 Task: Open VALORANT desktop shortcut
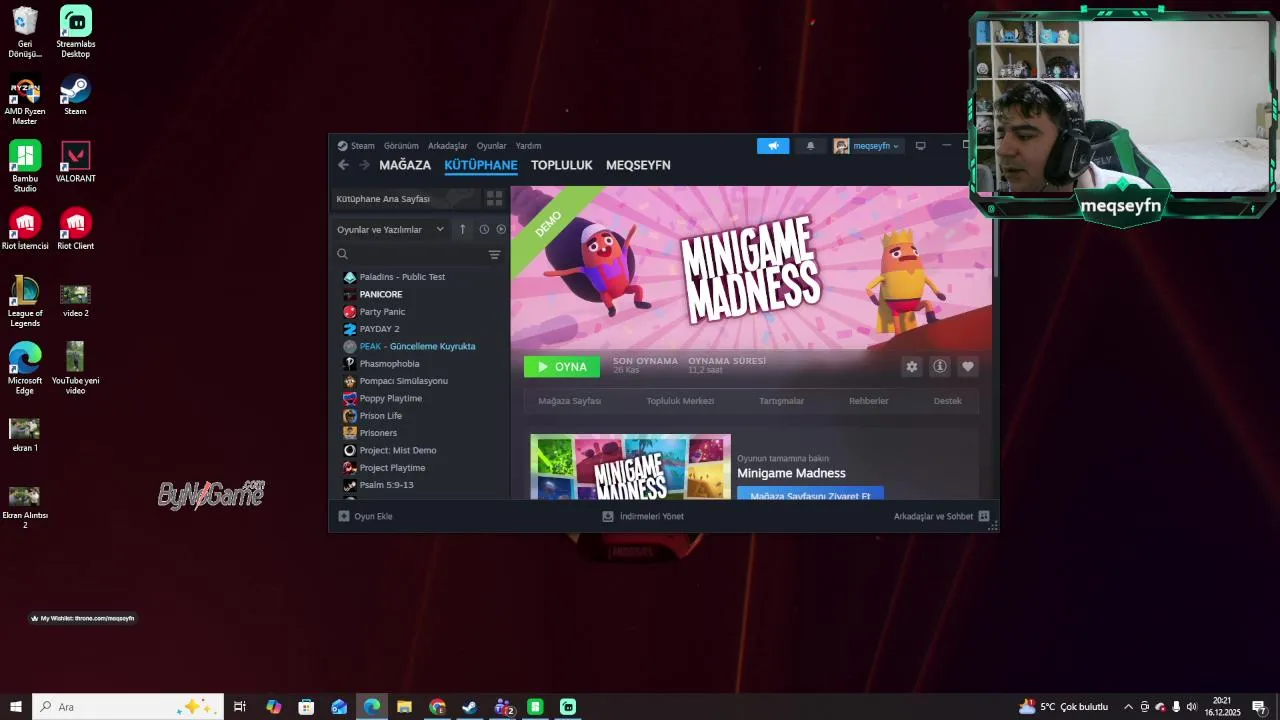pyautogui.click(x=75, y=162)
